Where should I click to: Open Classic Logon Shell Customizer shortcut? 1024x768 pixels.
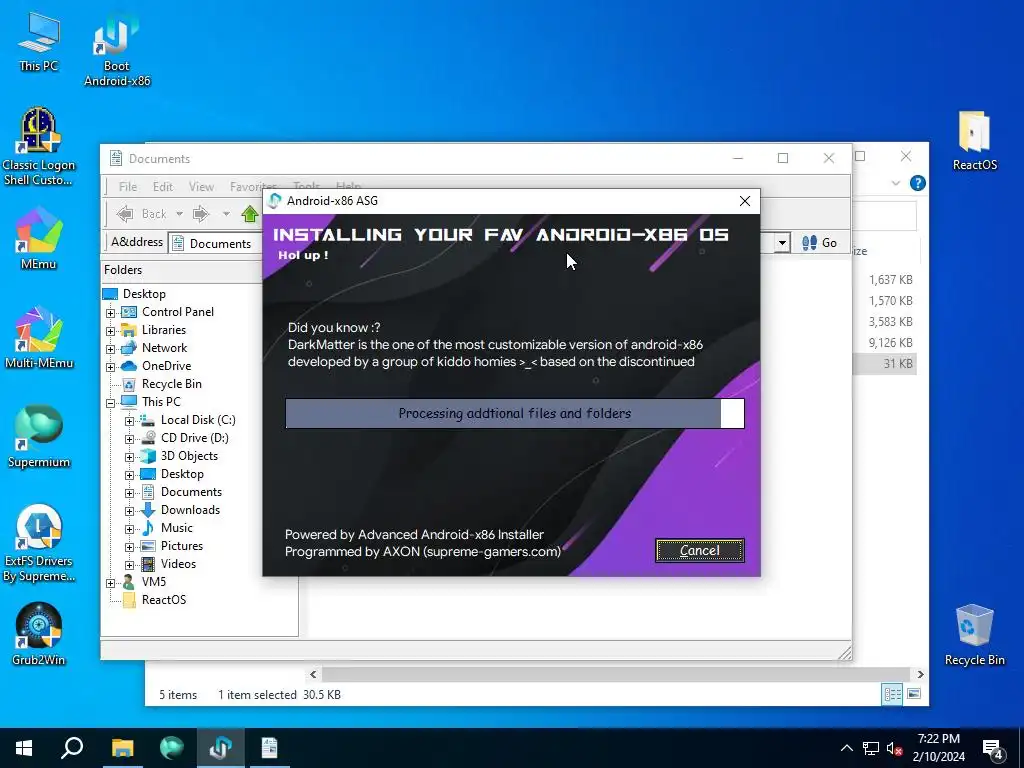[39, 148]
